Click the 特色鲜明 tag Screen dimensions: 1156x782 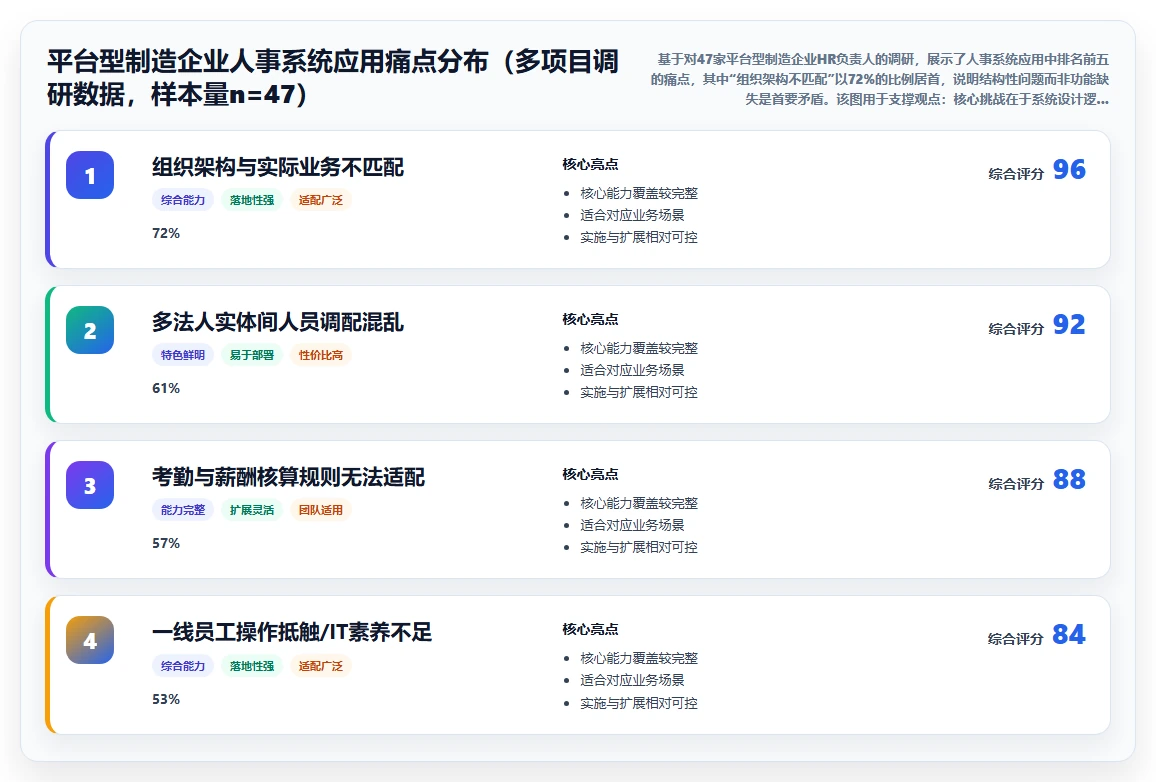click(x=183, y=355)
